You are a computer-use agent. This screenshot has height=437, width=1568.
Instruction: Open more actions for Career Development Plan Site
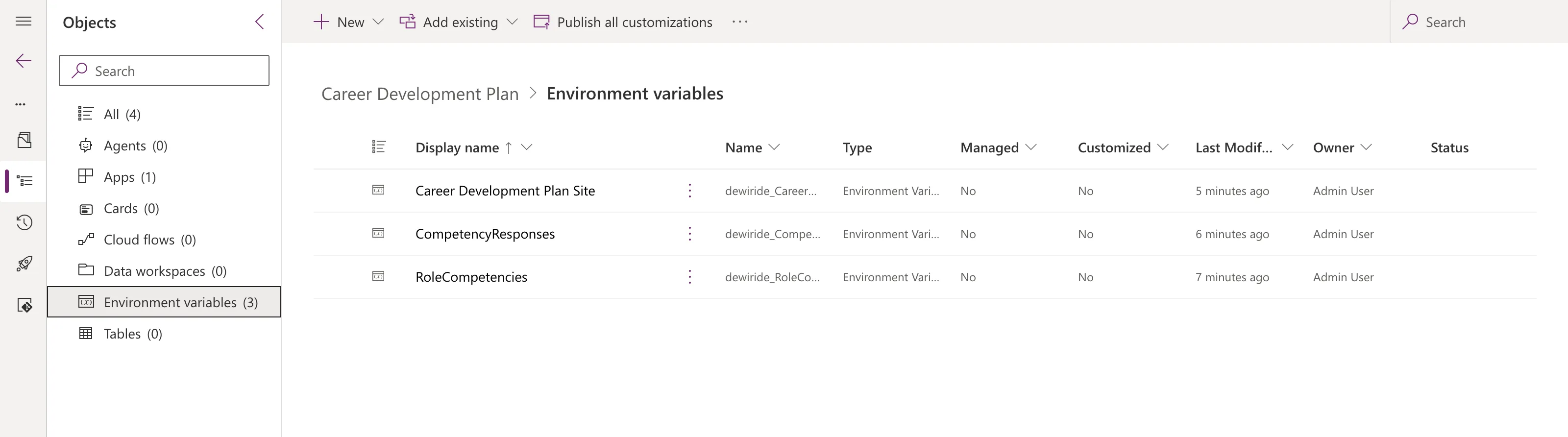[689, 191]
